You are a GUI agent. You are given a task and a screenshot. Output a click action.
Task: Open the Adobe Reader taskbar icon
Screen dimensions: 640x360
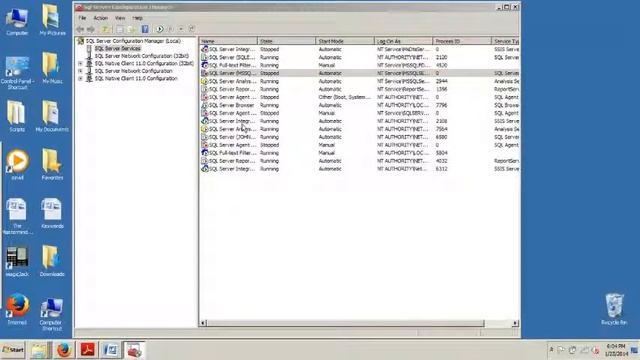coord(88,350)
